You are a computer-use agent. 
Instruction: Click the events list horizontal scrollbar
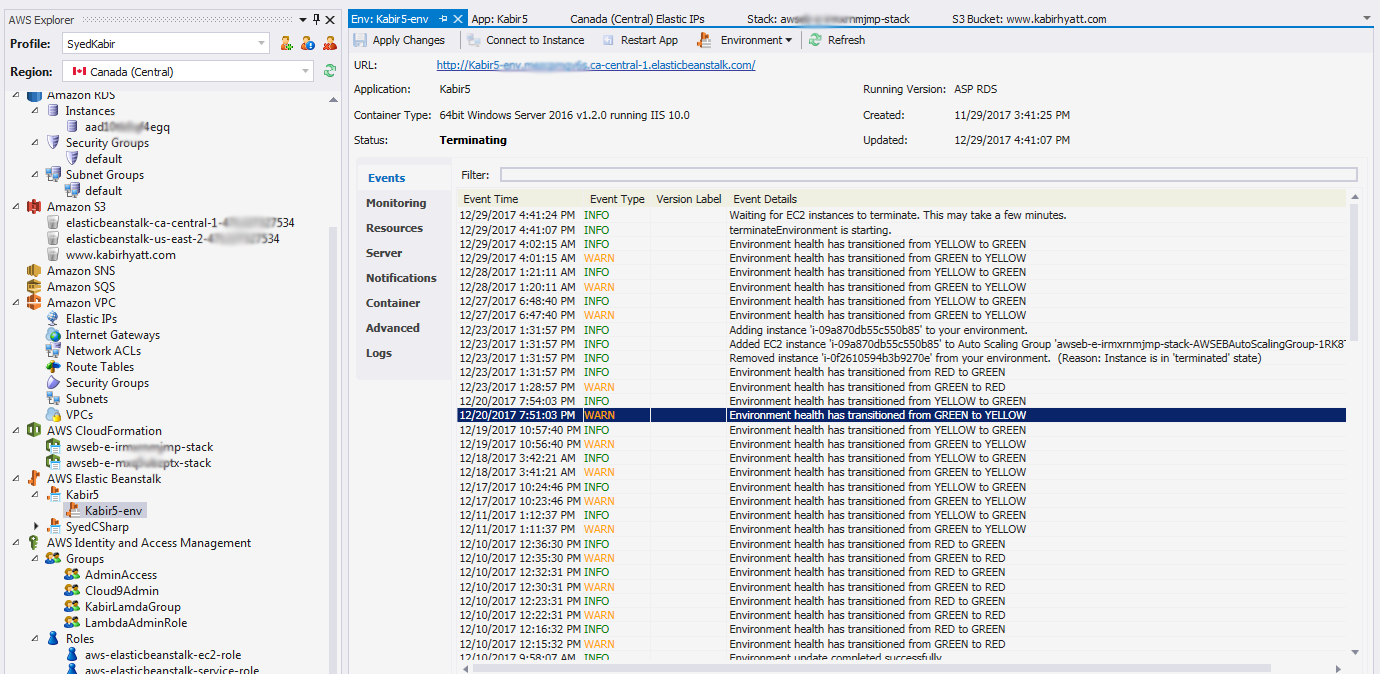(x=870, y=668)
